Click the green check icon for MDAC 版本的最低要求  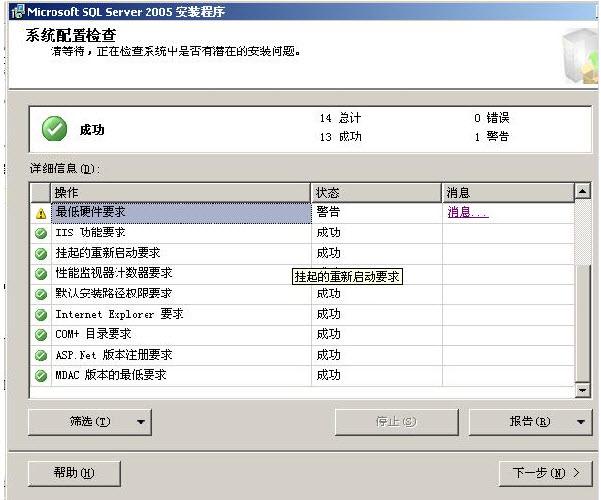[41, 375]
